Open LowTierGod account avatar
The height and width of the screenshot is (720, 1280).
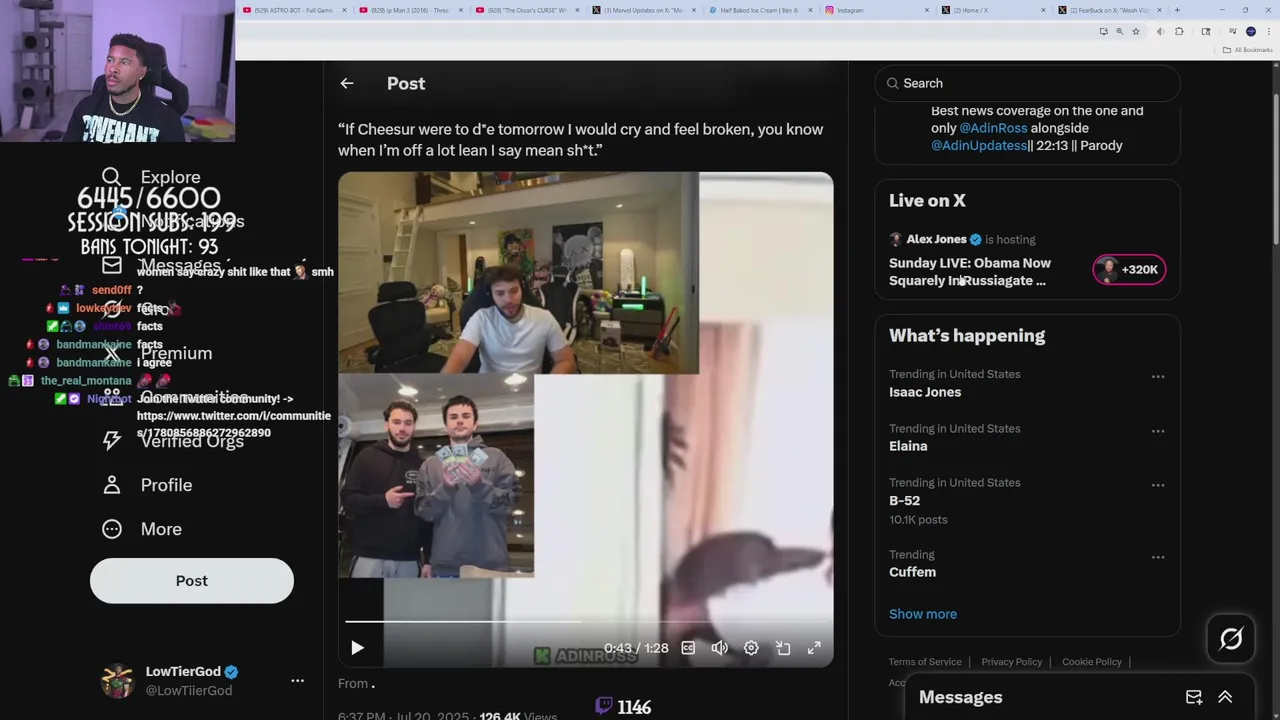click(x=118, y=681)
